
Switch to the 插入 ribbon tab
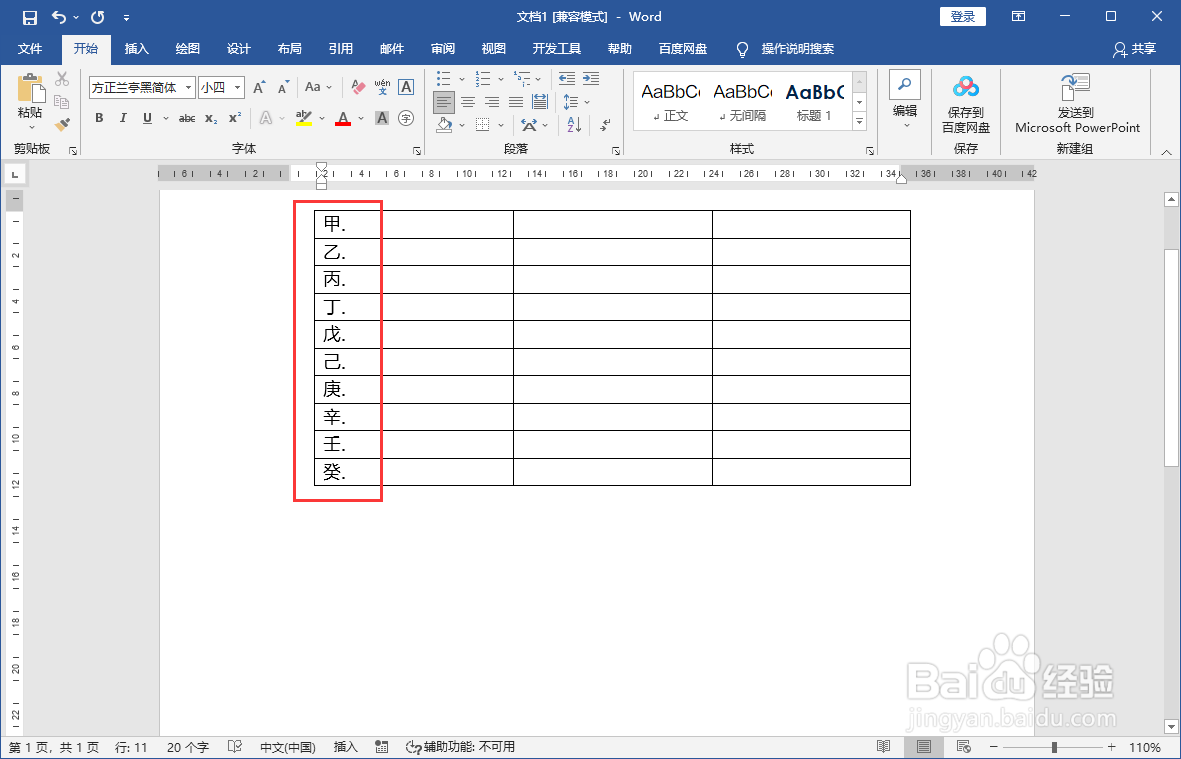tap(135, 49)
